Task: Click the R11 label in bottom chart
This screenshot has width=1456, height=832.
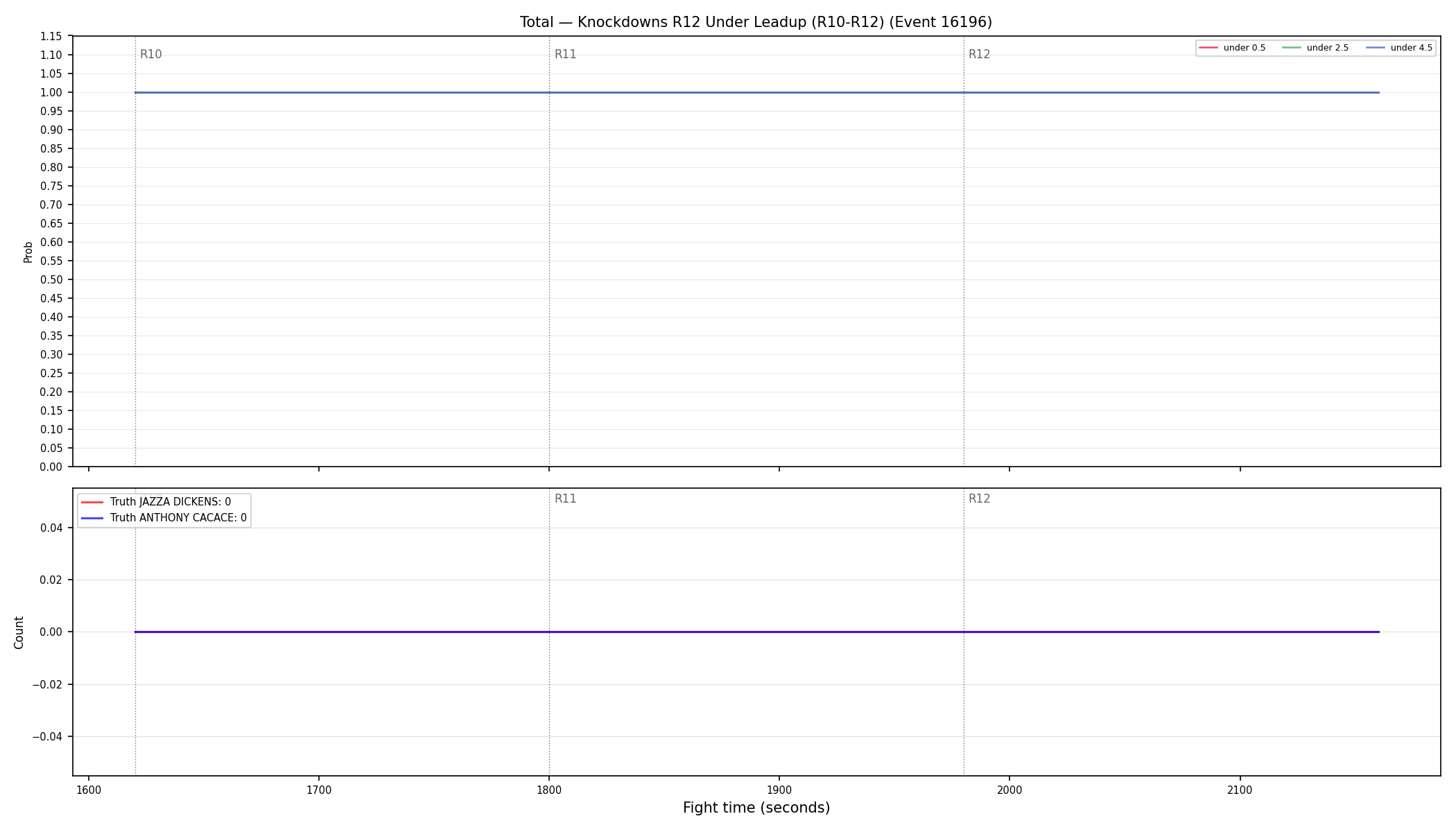Action: (x=565, y=499)
